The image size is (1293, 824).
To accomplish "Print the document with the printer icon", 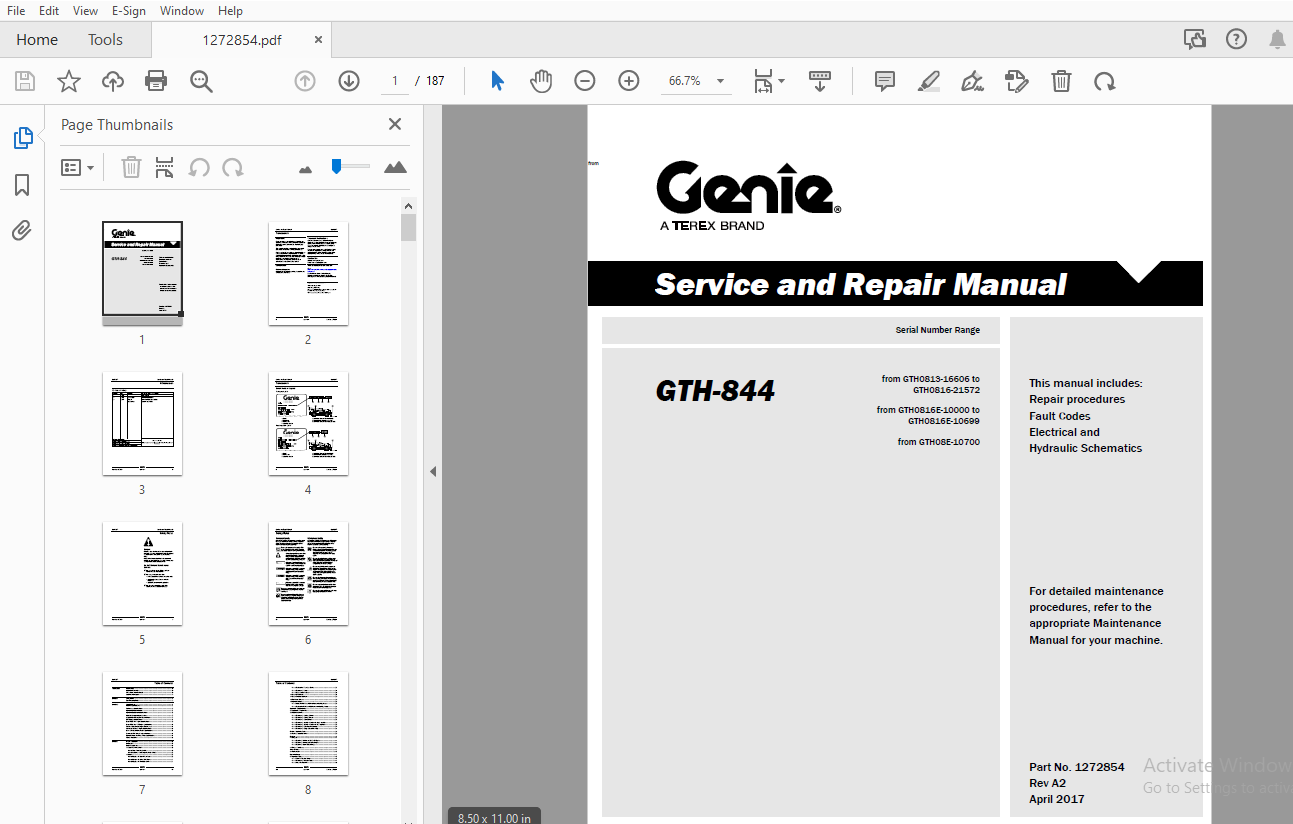I will [x=156, y=81].
